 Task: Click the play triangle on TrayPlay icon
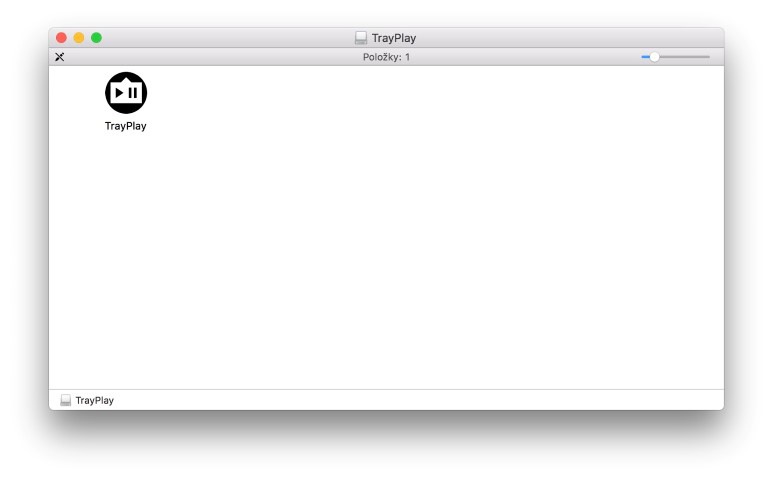(x=119, y=93)
